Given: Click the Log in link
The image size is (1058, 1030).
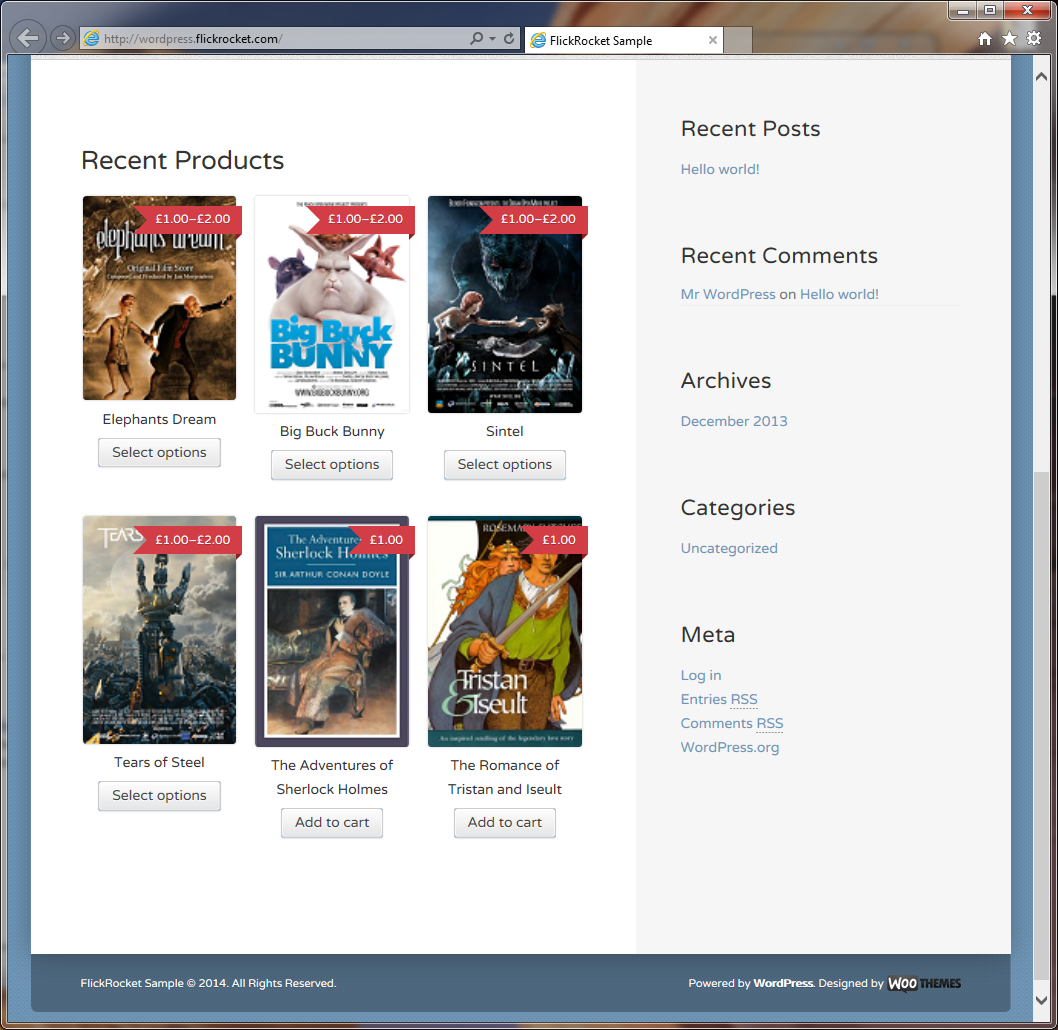Looking at the screenshot, I should point(700,675).
